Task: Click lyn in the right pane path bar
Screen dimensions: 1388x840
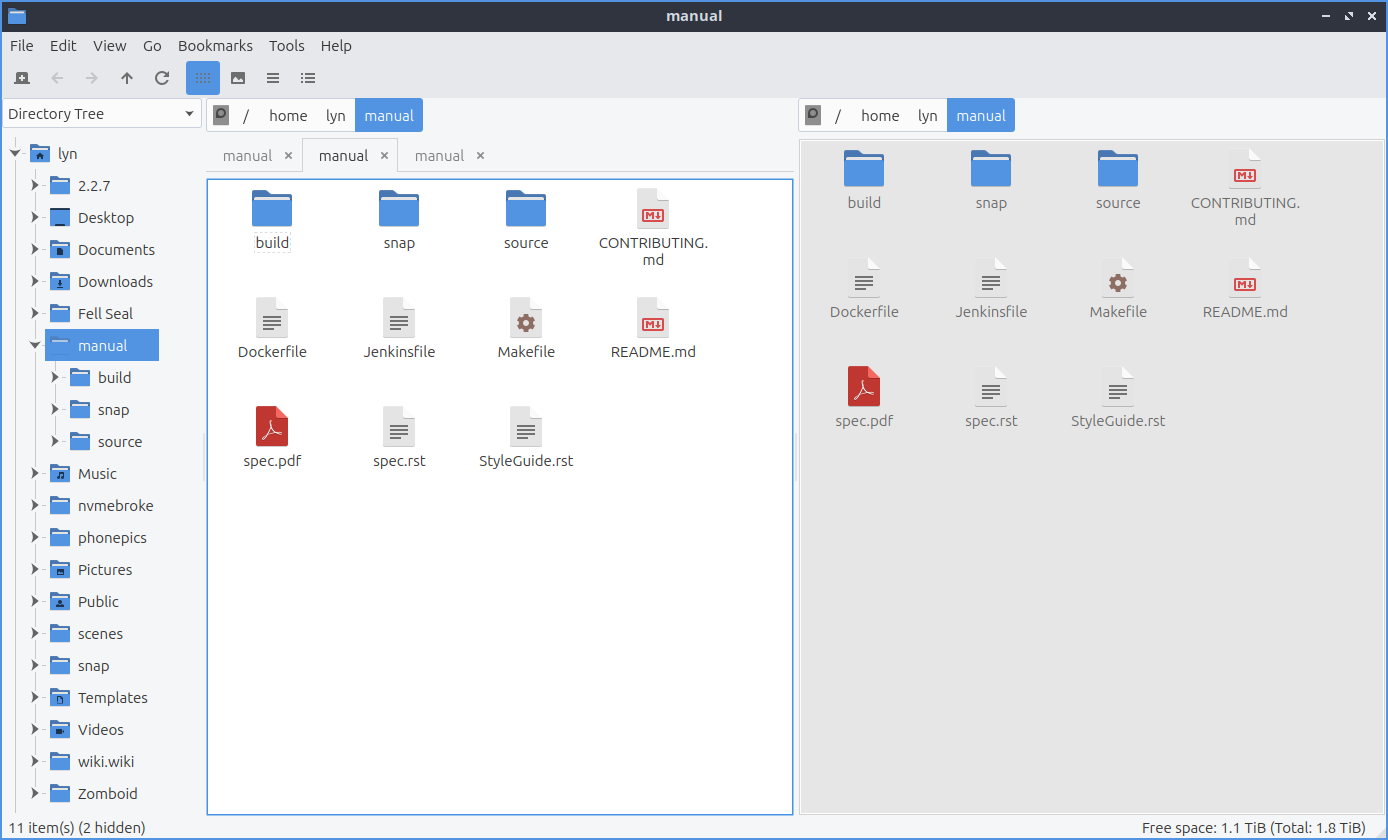Action: coord(927,116)
